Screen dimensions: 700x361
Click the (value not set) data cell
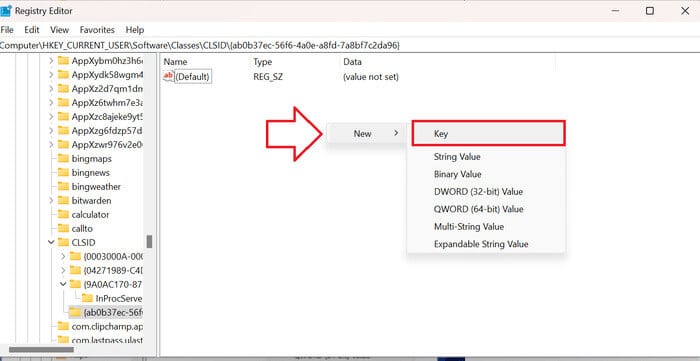(x=371, y=77)
